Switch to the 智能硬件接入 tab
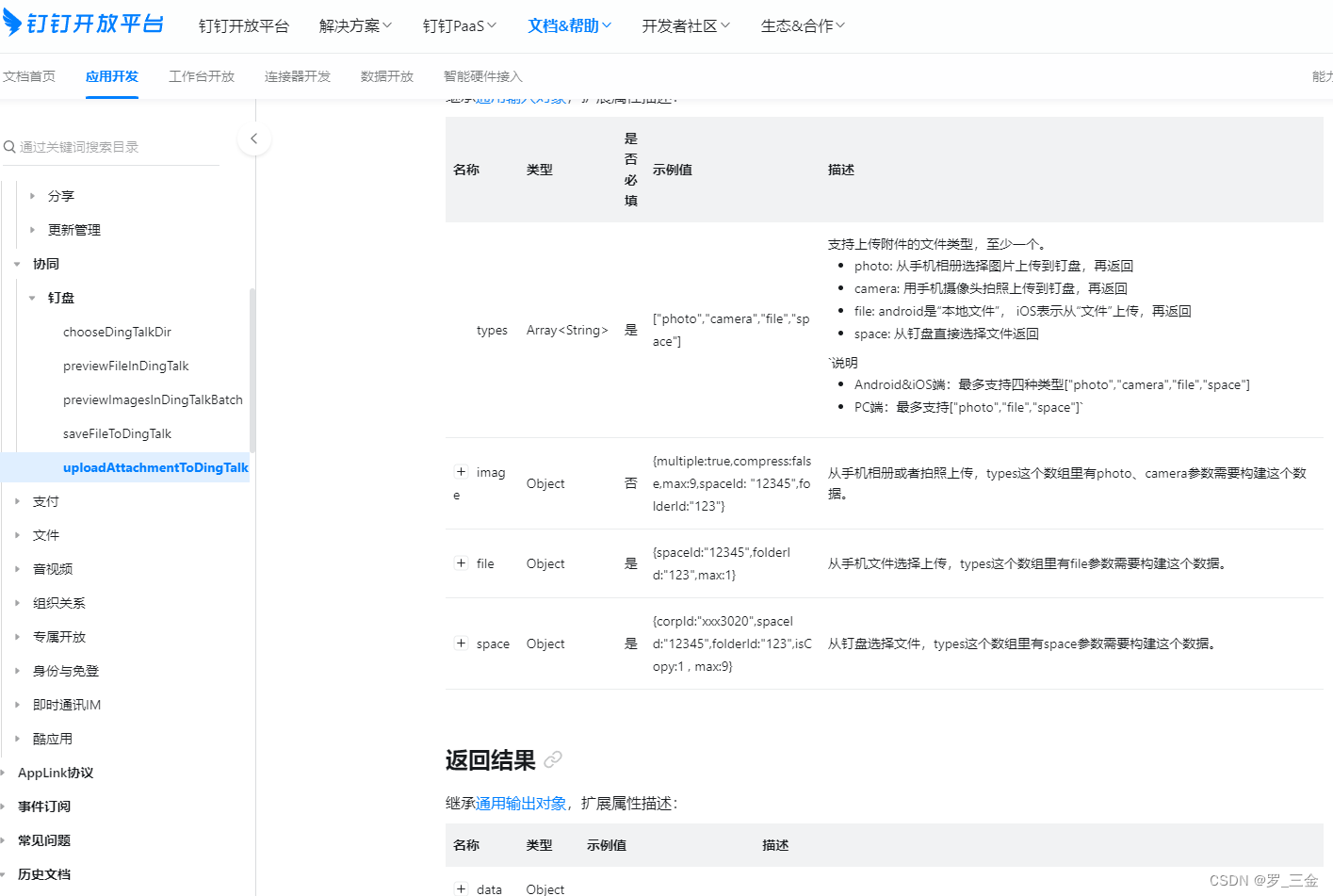The image size is (1333, 896). [x=483, y=76]
